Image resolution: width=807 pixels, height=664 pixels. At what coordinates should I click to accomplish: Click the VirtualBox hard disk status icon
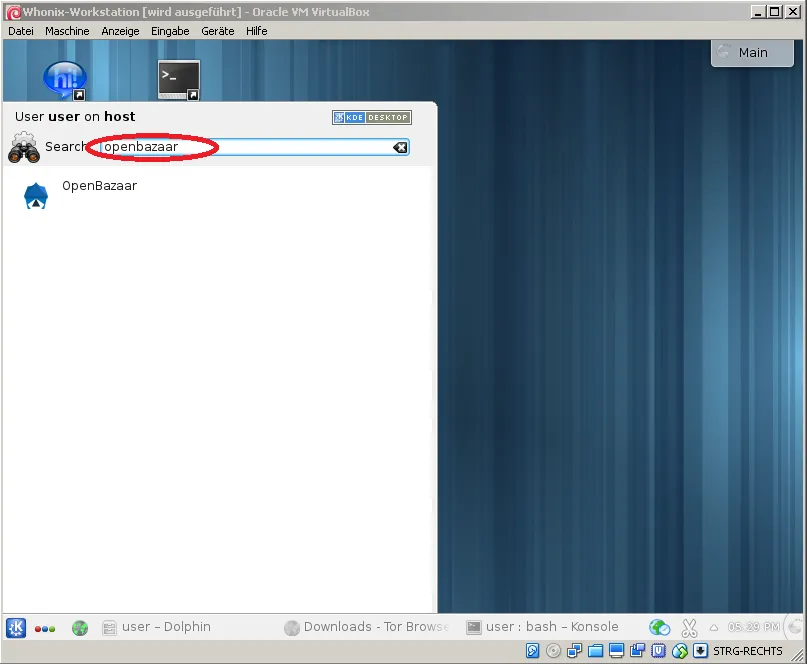click(x=533, y=651)
